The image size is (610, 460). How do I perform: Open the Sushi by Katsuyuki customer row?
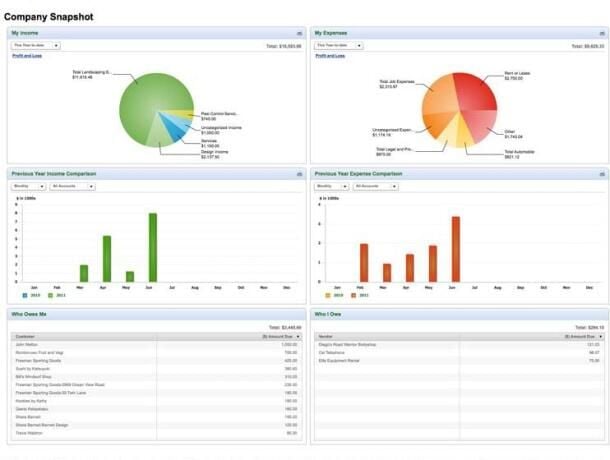(156, 369)
